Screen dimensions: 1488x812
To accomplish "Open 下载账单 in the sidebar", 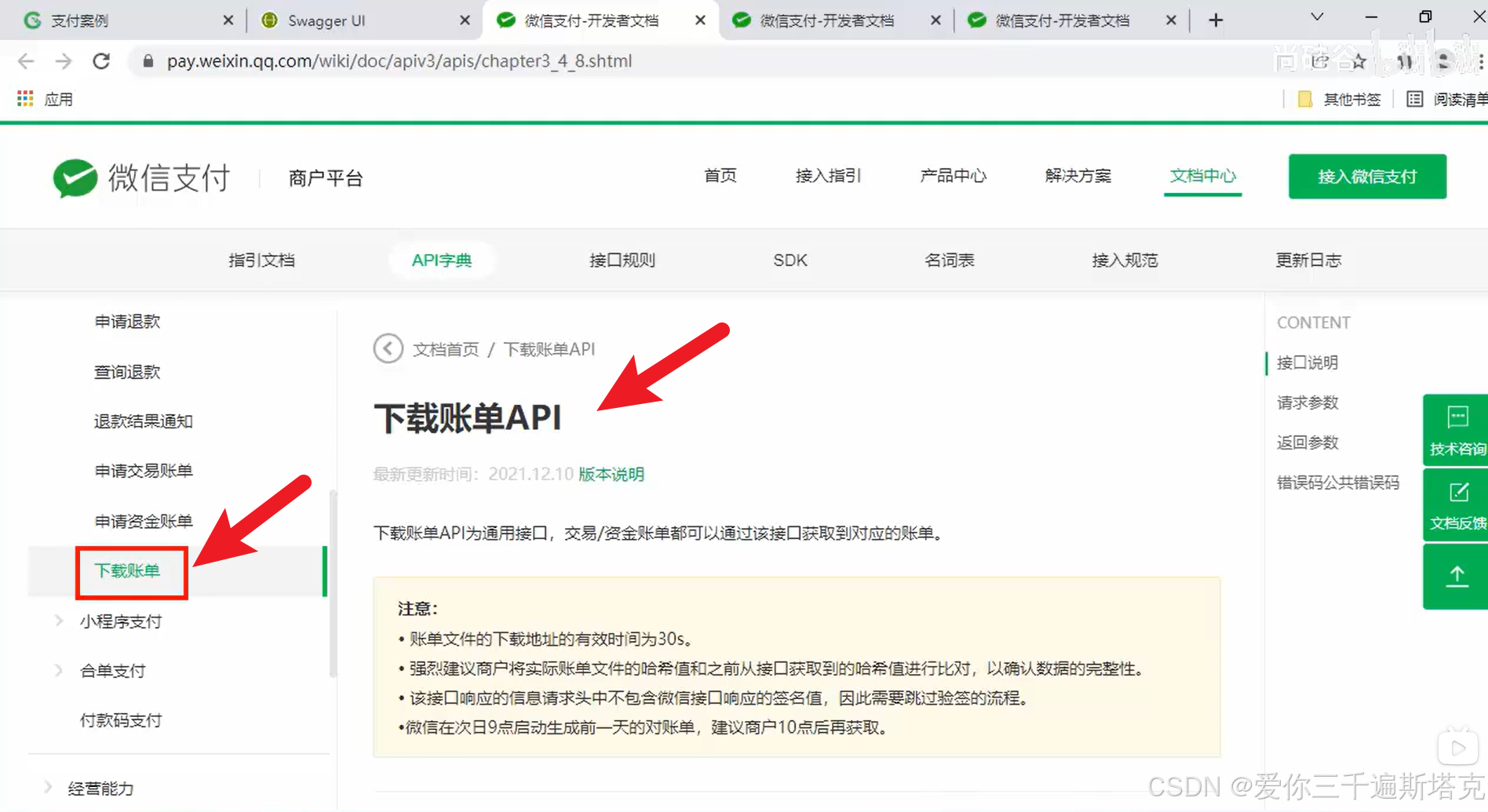I will coord(127,570).
